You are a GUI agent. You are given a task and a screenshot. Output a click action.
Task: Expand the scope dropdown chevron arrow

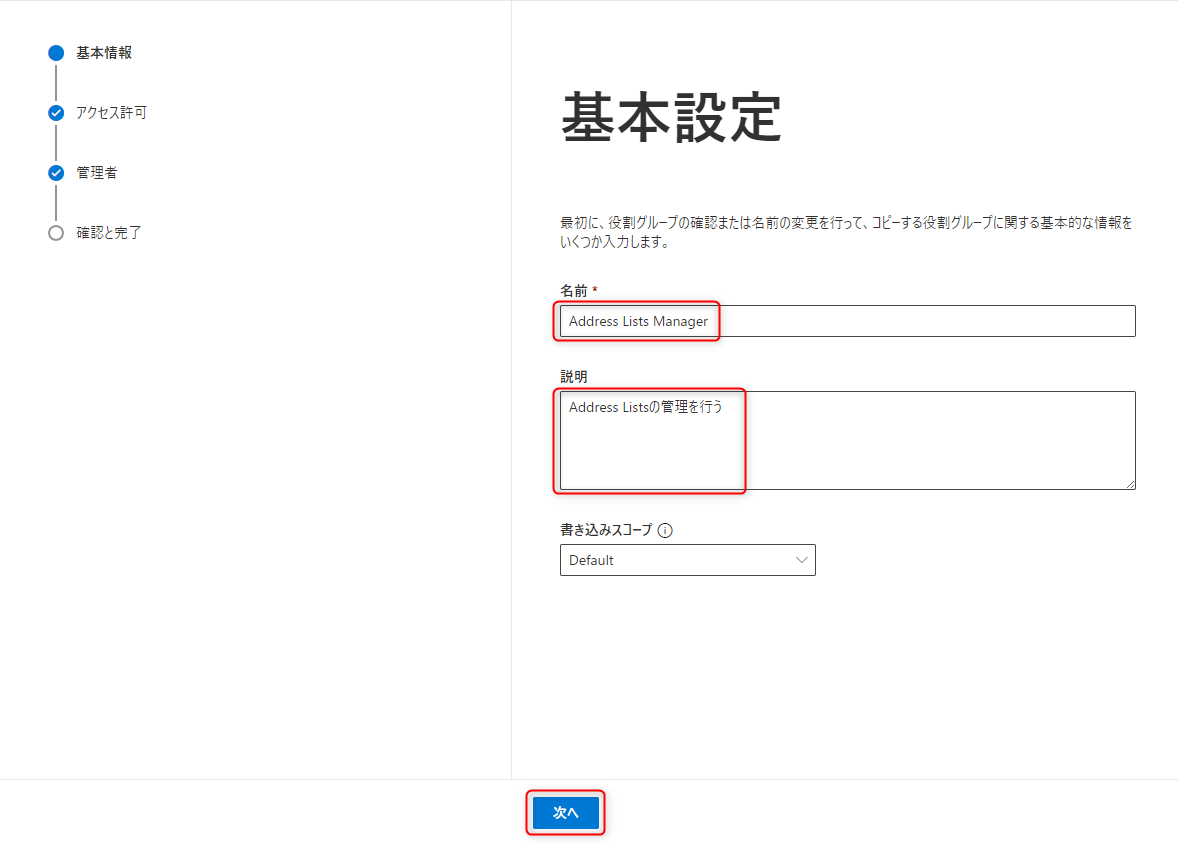tap(801, 560)
